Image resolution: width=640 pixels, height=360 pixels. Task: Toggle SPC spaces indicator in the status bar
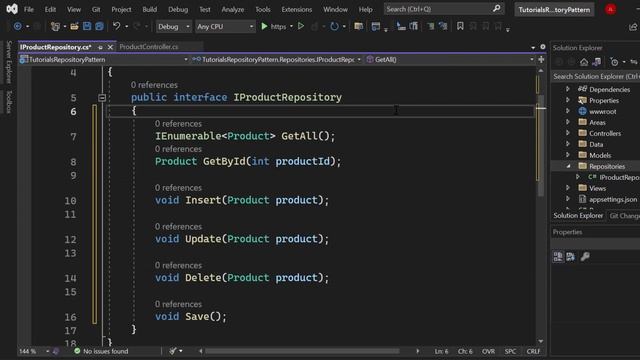point(510,351)
